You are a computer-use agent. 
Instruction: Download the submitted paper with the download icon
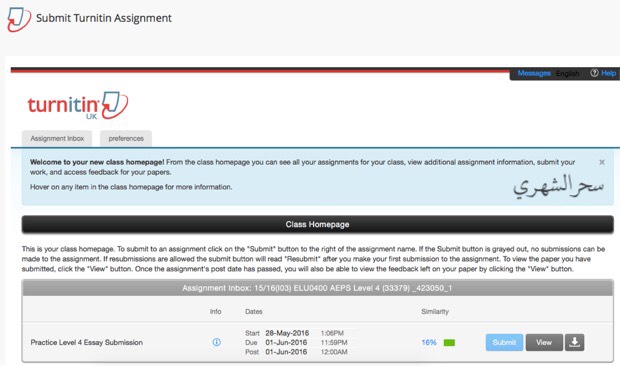tap(575, 342)
